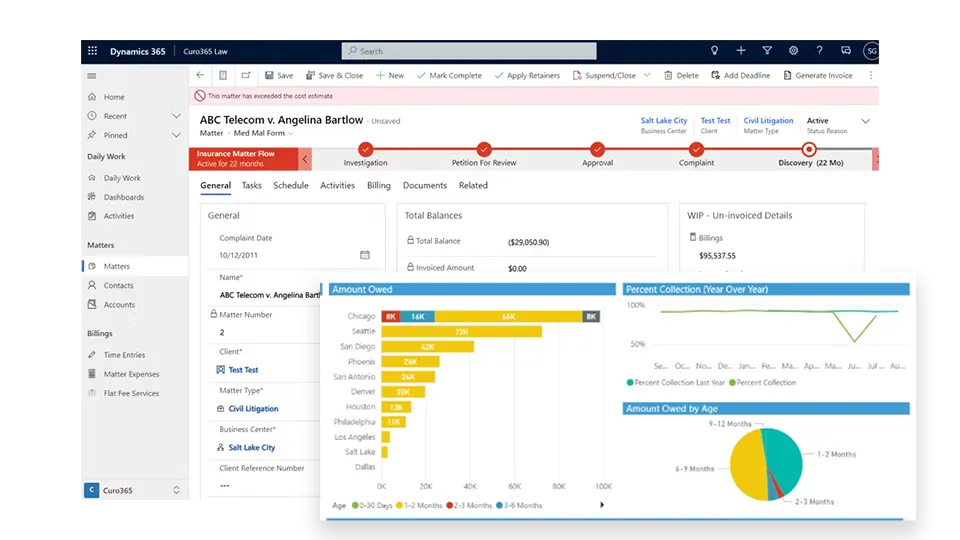Switch to the Billing tab

(378, 185)
